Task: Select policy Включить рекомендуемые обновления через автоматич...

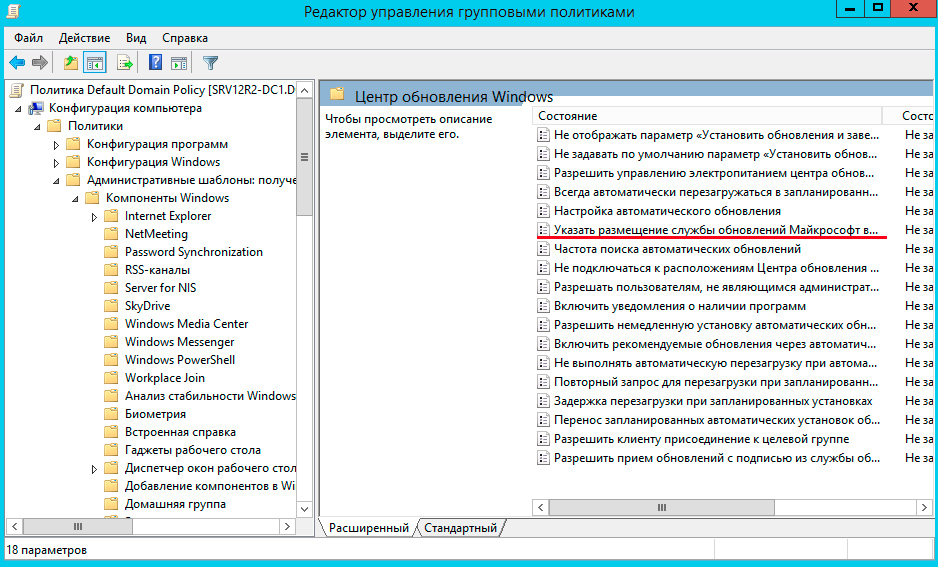Action: 714,344
